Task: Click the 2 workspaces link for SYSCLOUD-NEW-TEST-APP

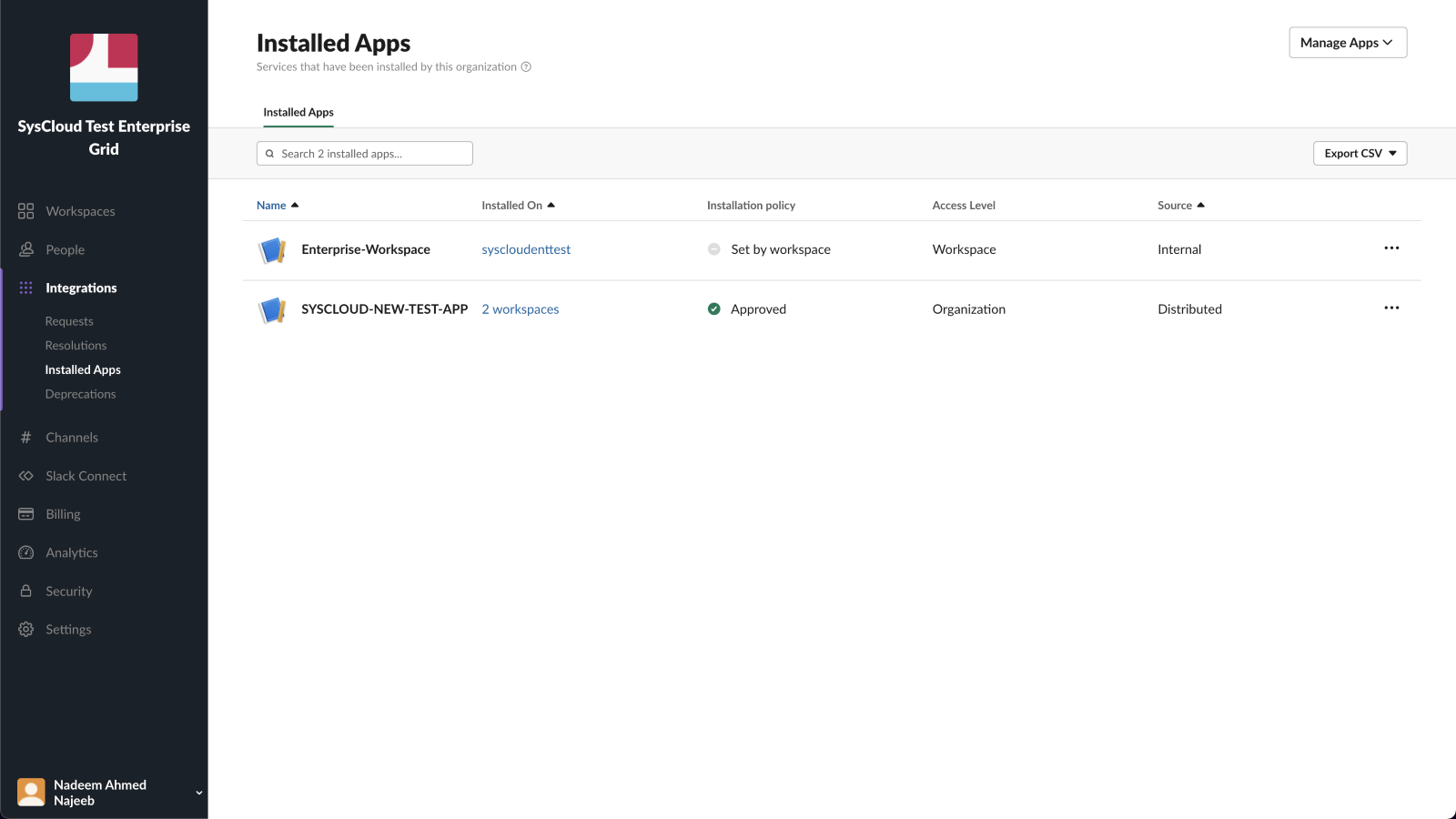Action: pos(520,308)
